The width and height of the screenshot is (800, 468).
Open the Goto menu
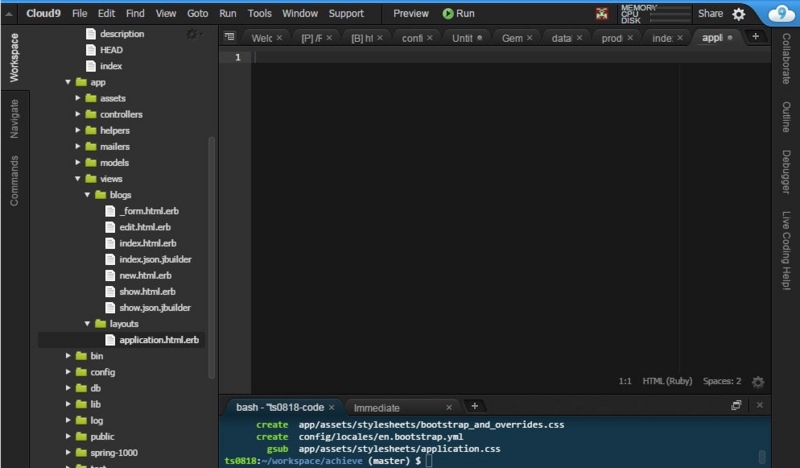197,14
